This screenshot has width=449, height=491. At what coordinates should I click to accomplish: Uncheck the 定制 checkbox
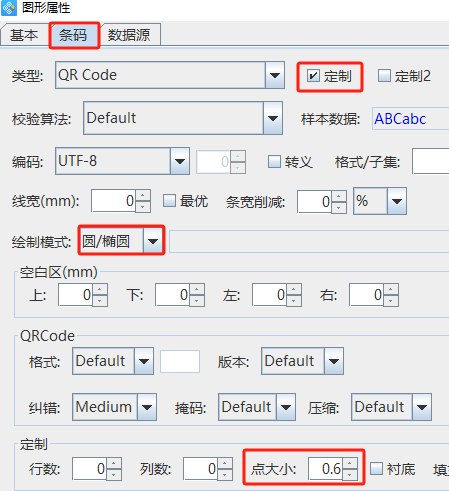[313, 76]
